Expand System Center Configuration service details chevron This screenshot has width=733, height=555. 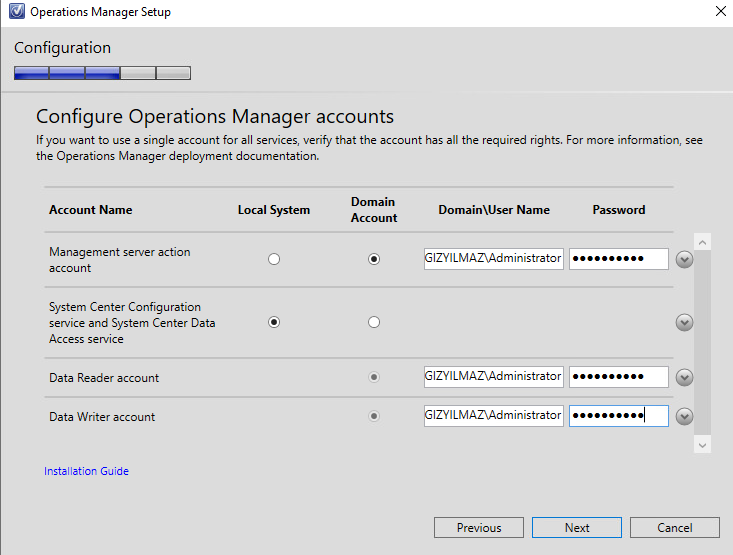(684, 322)
